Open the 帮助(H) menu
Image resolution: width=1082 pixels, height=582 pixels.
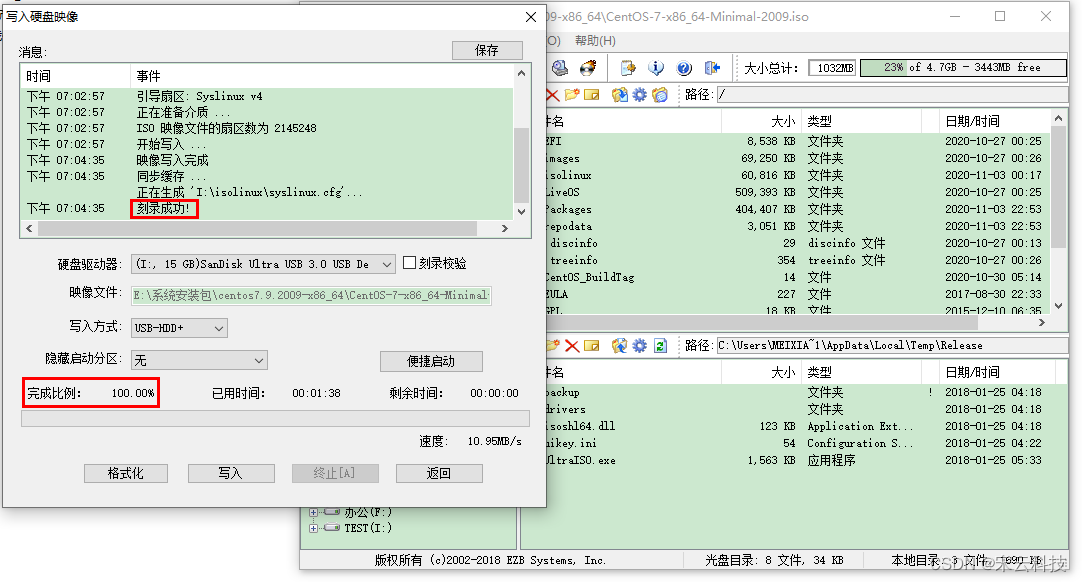point(595,41)
